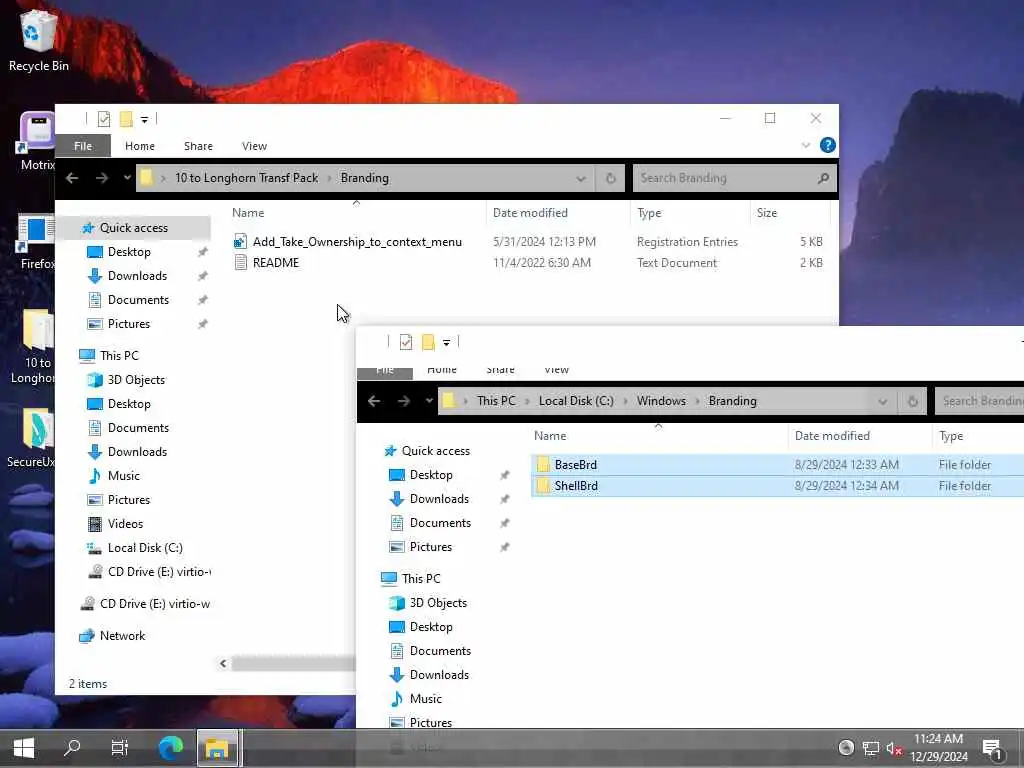The width and height of the screenshot is (1024, 768).
Task: Select the BaseBrd folder
Action: (777, 464)
